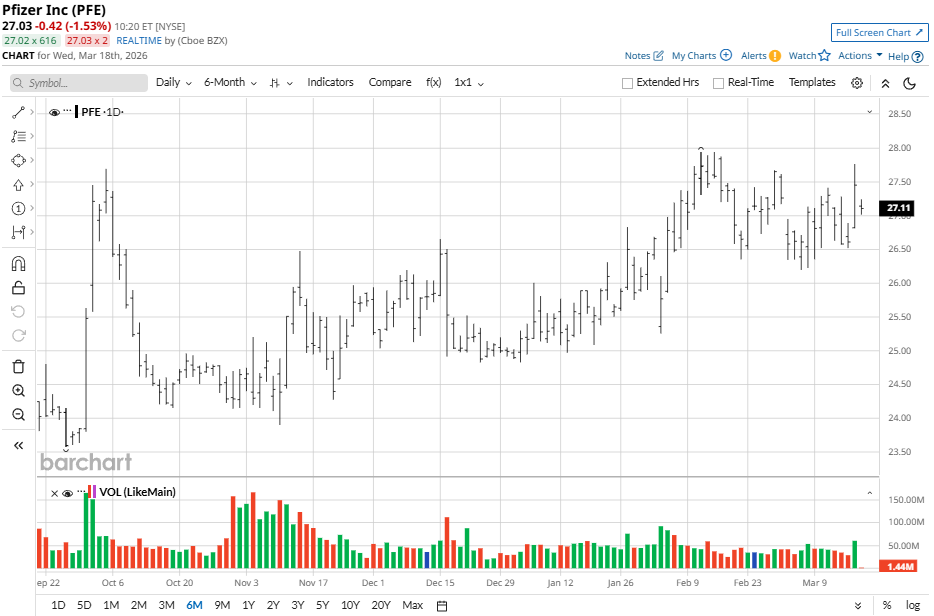Click the black PFE series color swatch
The height and width of the screenshot is (616, 934).
[x=76, y=112]
